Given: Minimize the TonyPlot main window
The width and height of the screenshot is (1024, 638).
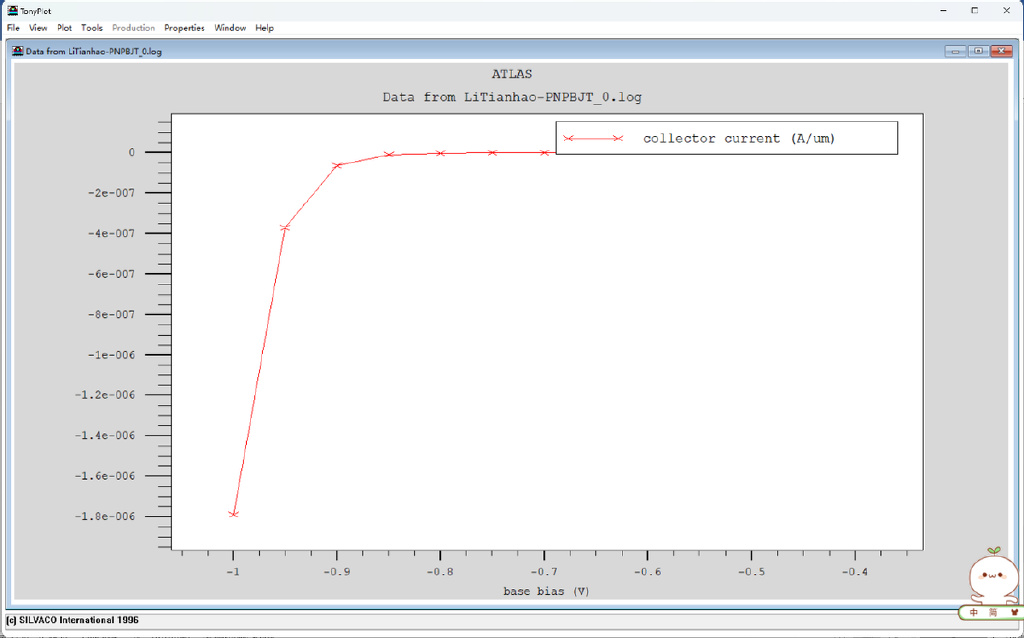Looking at the screenshot, I should point(943,10).
